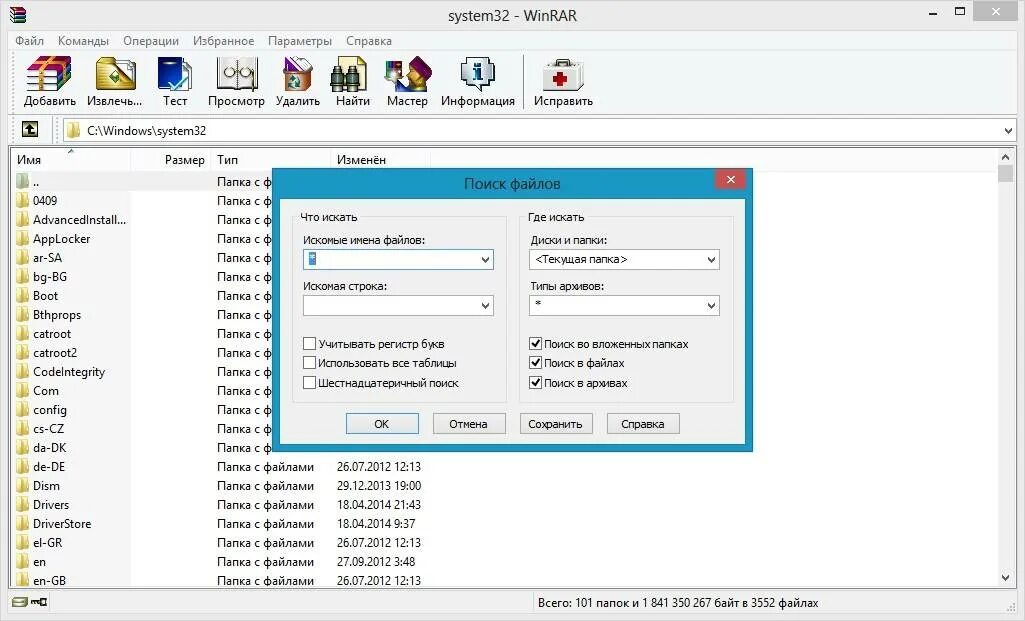
Task: Click the Найти (Find) binoculars icon
Action: pyautogui.click(x=348, y=73)
